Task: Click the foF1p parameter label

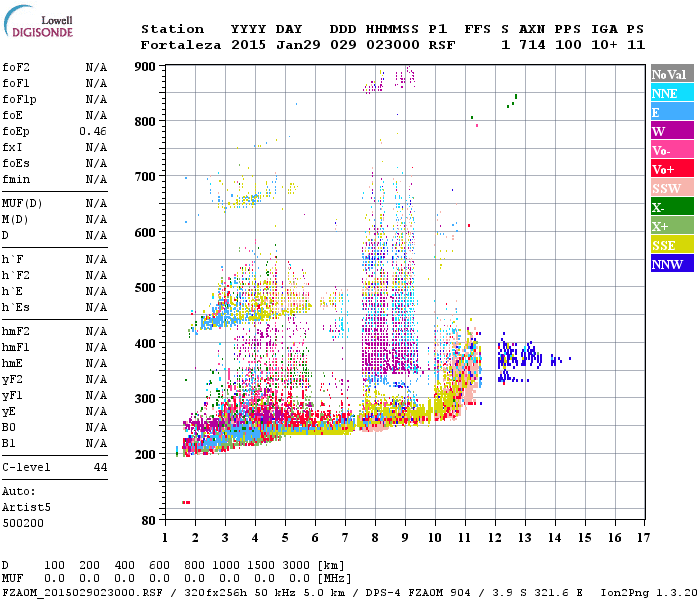Action: [19, 100]
